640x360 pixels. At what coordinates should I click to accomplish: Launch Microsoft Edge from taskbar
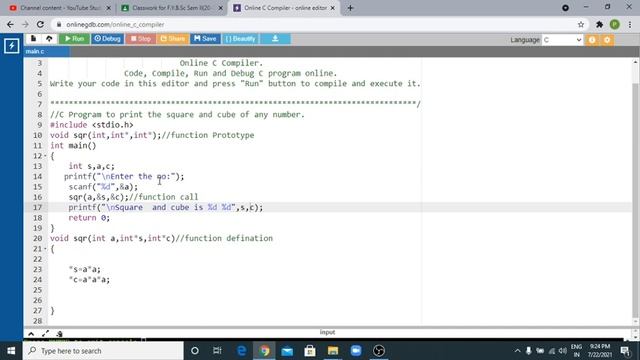[x=242, y=351]
